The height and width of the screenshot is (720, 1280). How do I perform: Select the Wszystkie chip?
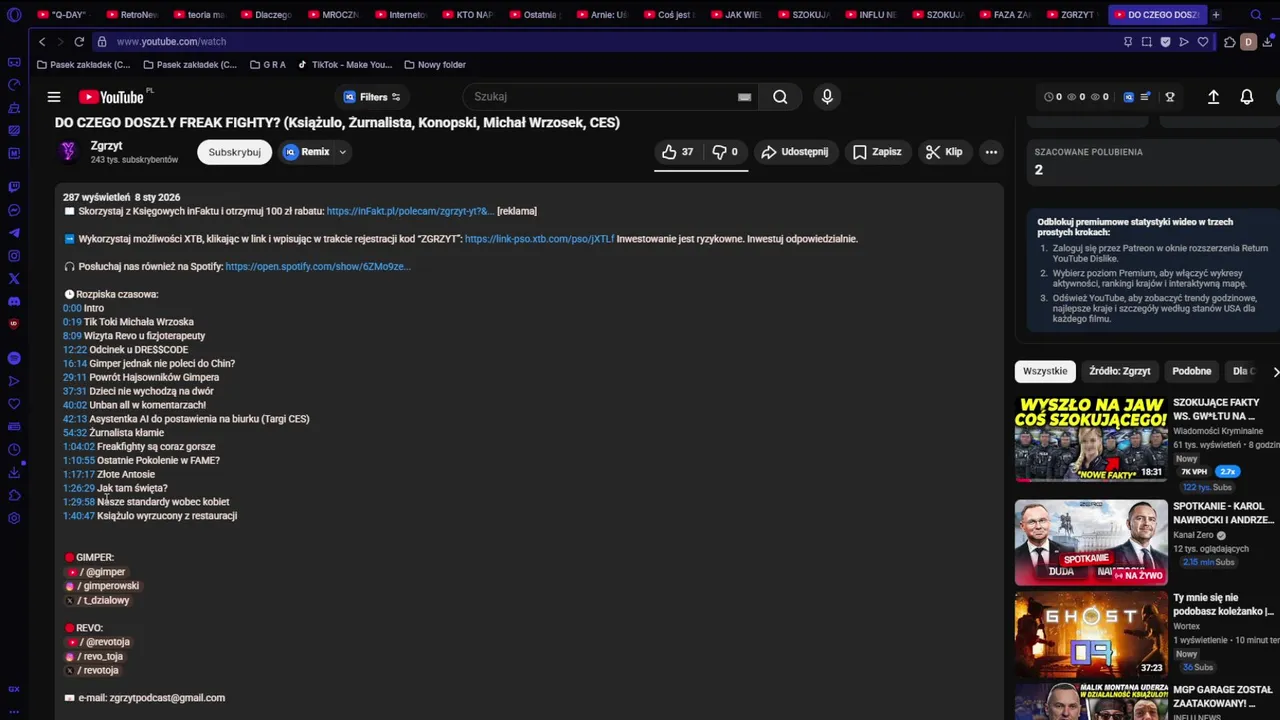click(x=1045, y=371)
